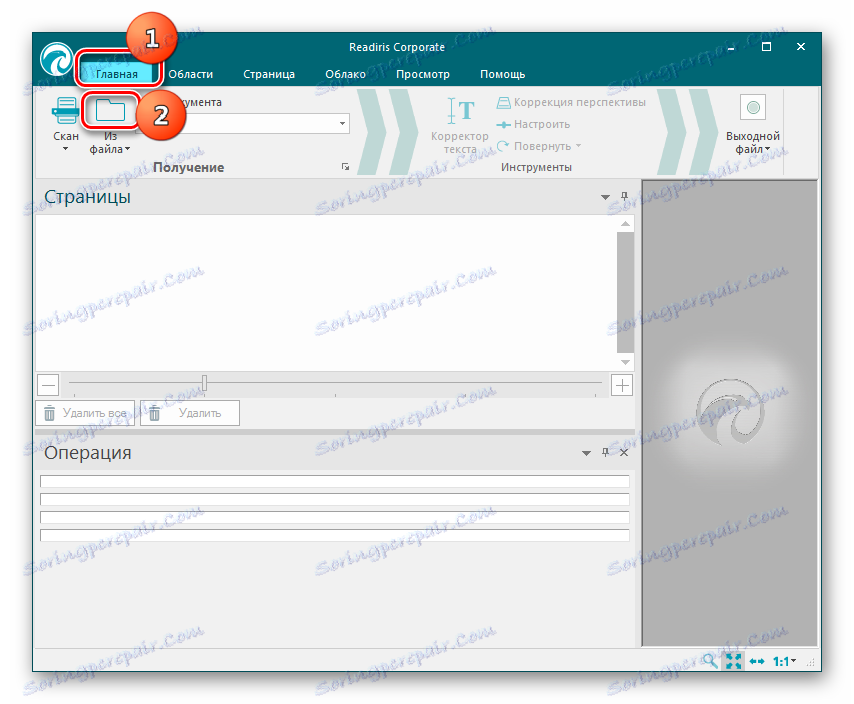Switch to the Страница tab
Viewport: 854px width, 704px height.
click(x=269, y=74)
